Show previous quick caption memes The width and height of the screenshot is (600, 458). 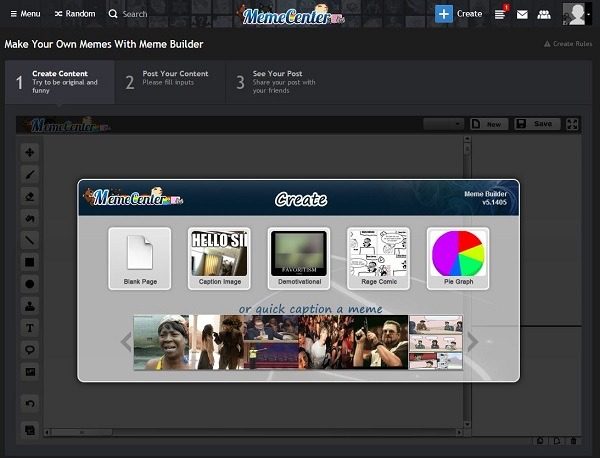pyautogui.click(x=126, y=342)
